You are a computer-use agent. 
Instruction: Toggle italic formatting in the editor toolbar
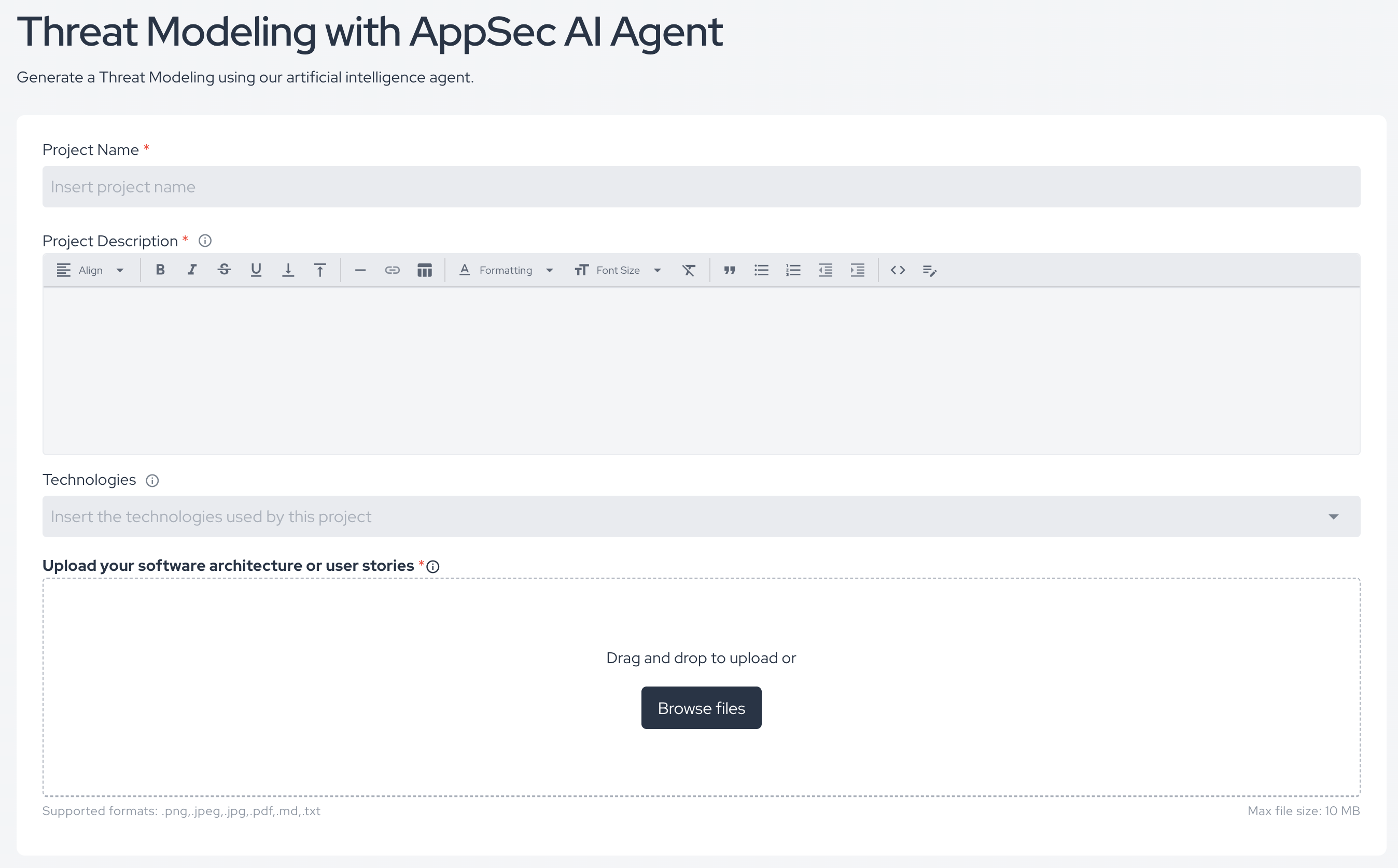[x=192, y=270]
